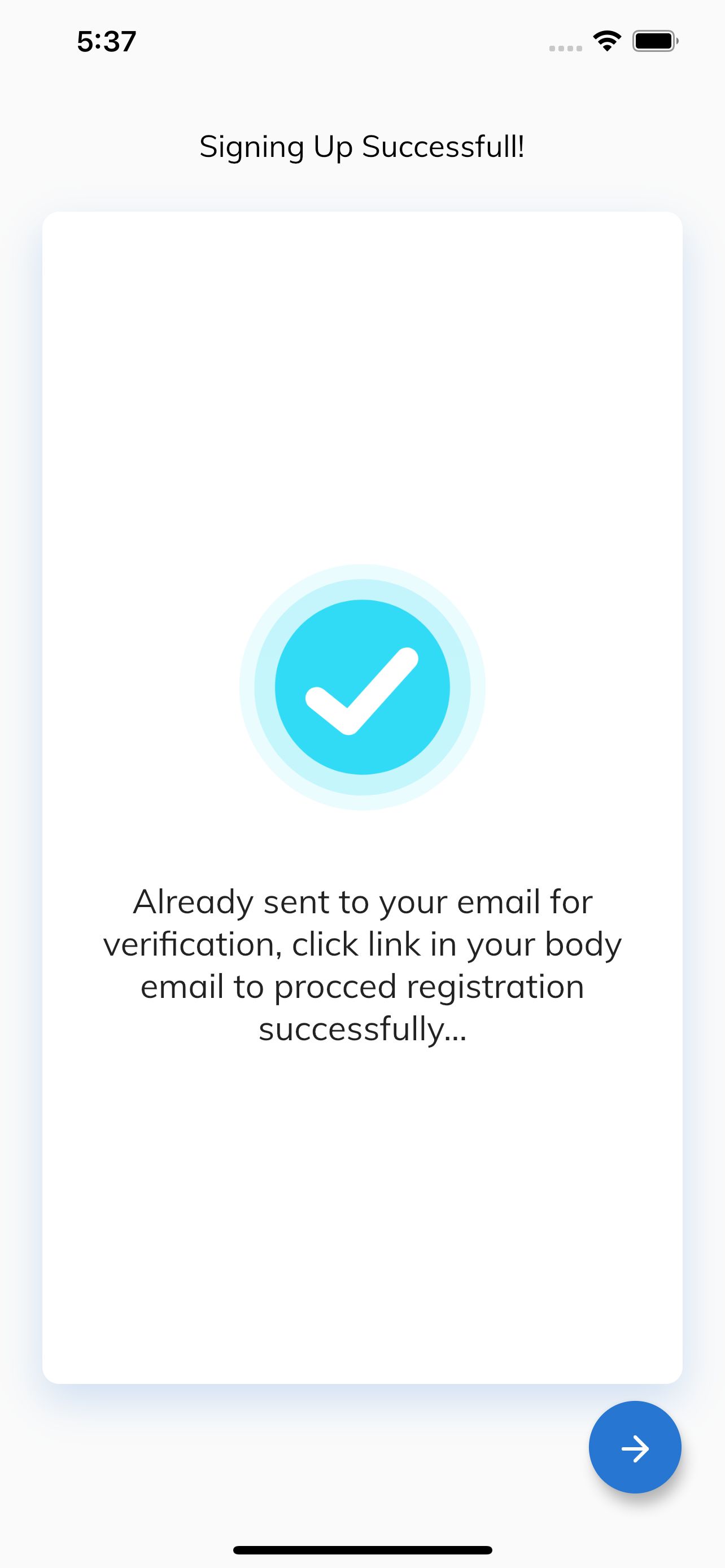This screenshot has width=725, height=1568.
Task: Tap the 5:37 clock in status bar
Action: [107, 41]
